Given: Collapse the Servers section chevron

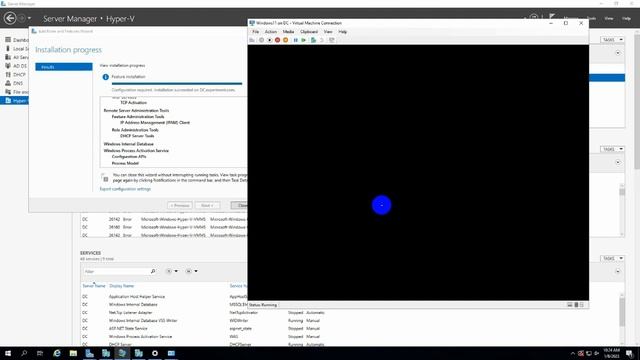Looking at the screenshot, I should click(618, 53).
